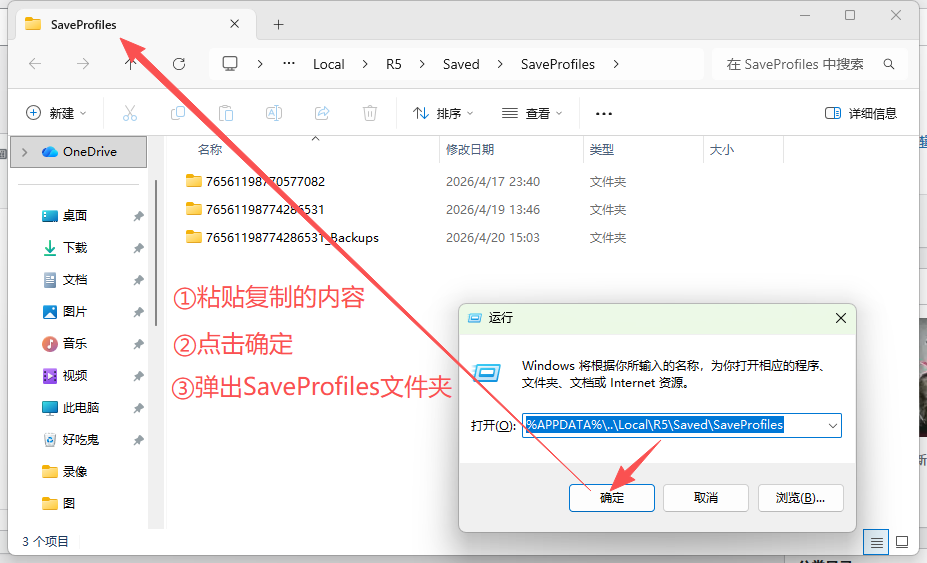Click the 在 SaveProfiles 中搜索 search box
Screen dimensions: 927x563
[x=800, y=64]
